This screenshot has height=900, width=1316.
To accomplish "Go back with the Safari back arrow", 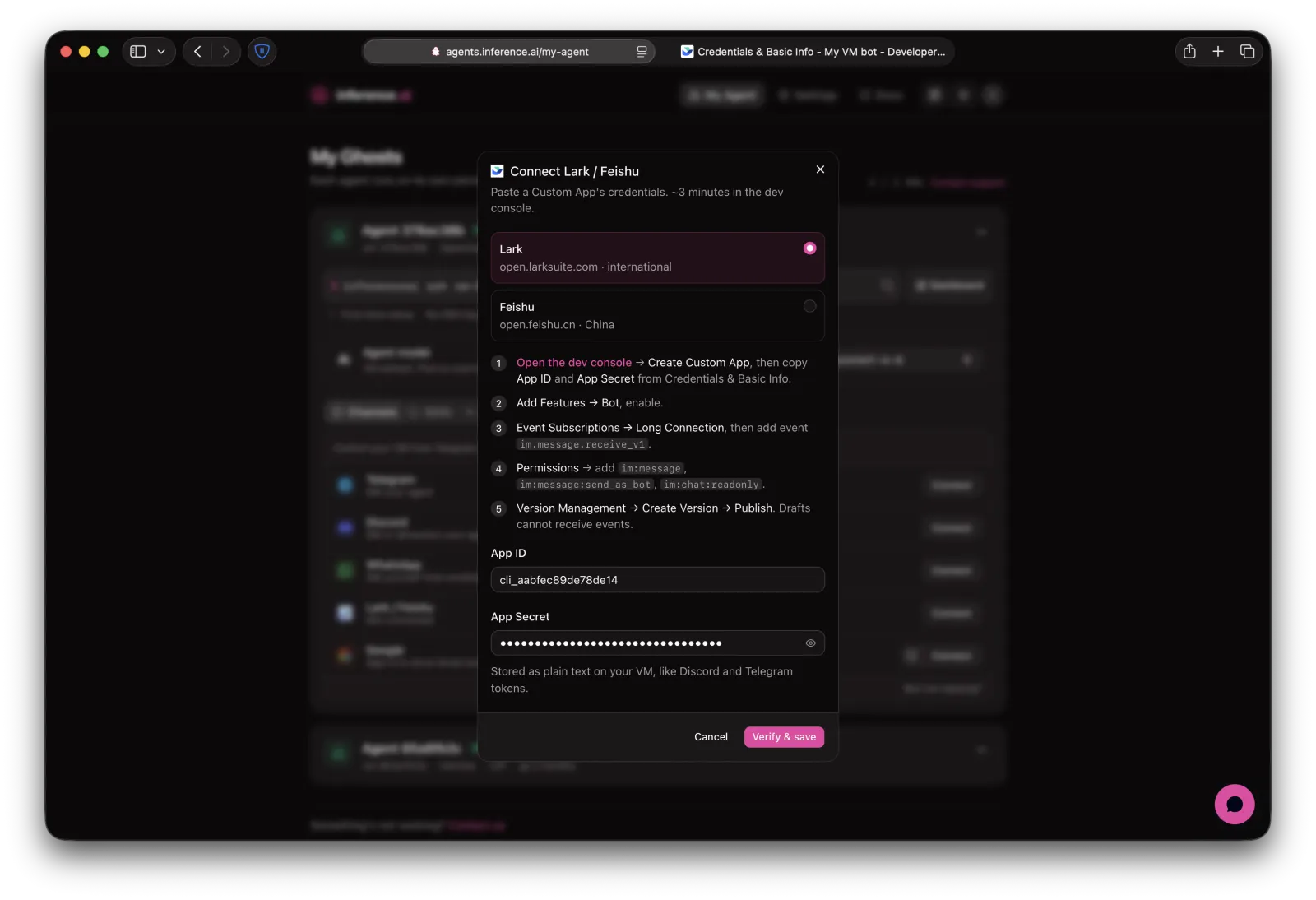I will [197, 52].
